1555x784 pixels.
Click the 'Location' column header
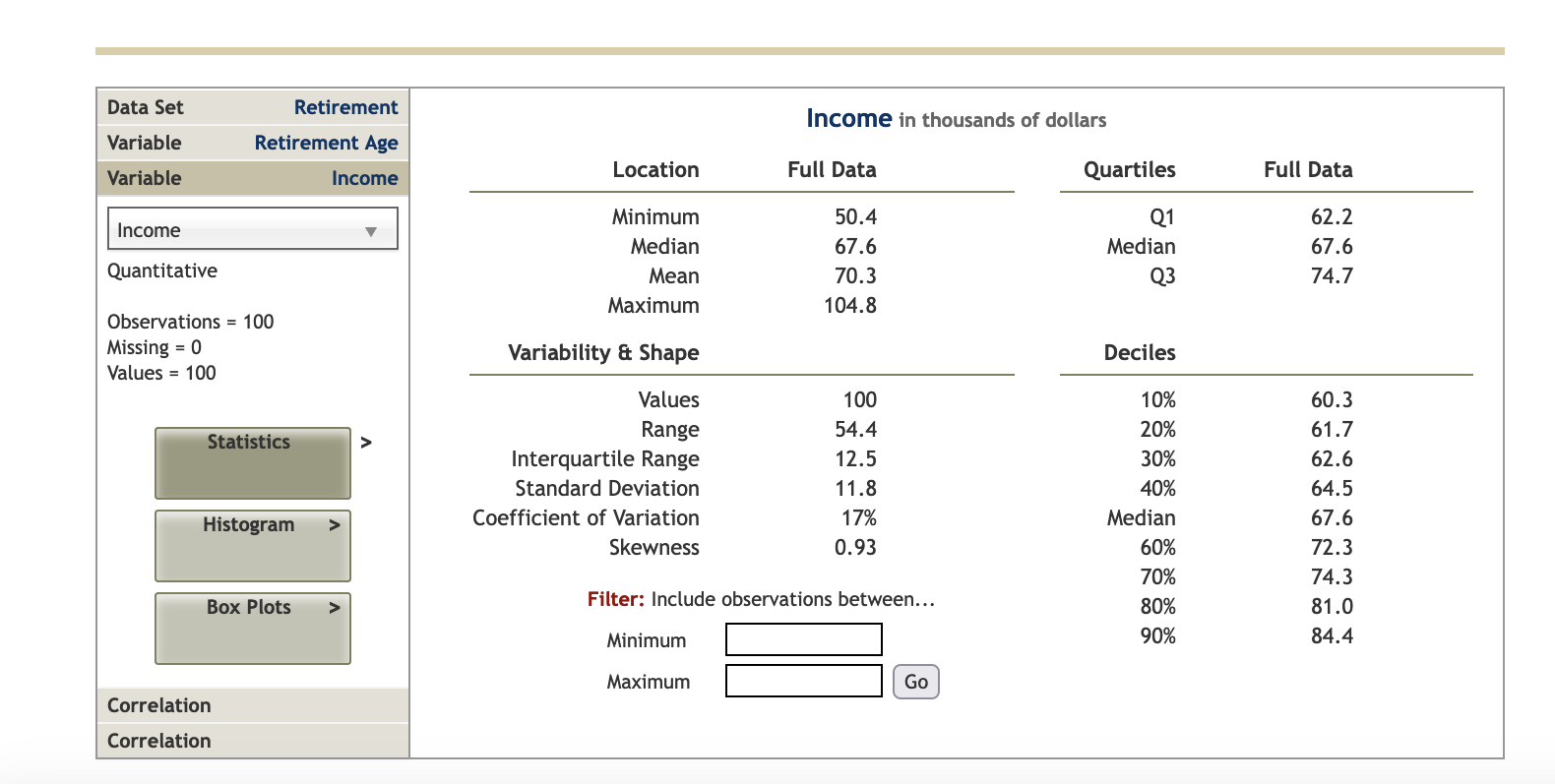[655, 169]
